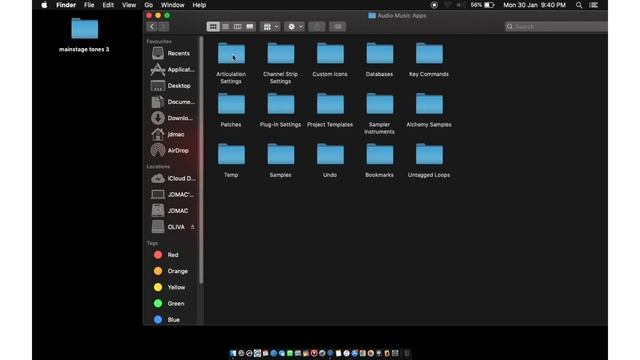This screenshot has height=360, width=640.
Task: Click into the Finder search field
Action: click(556, 27)
